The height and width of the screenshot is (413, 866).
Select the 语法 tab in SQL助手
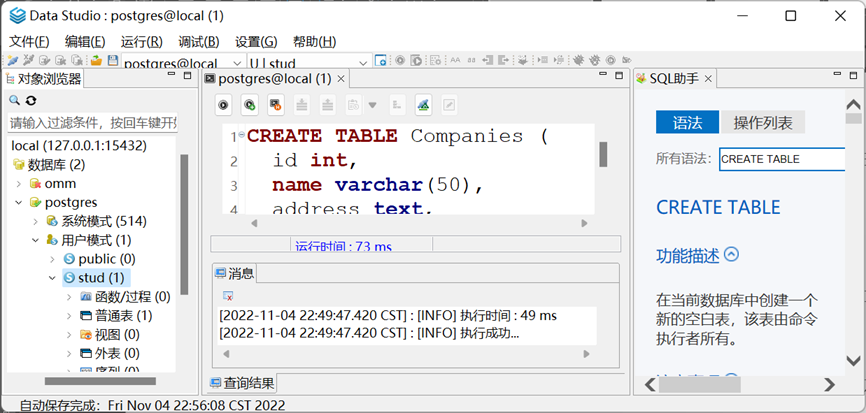[x=688, y=122]
